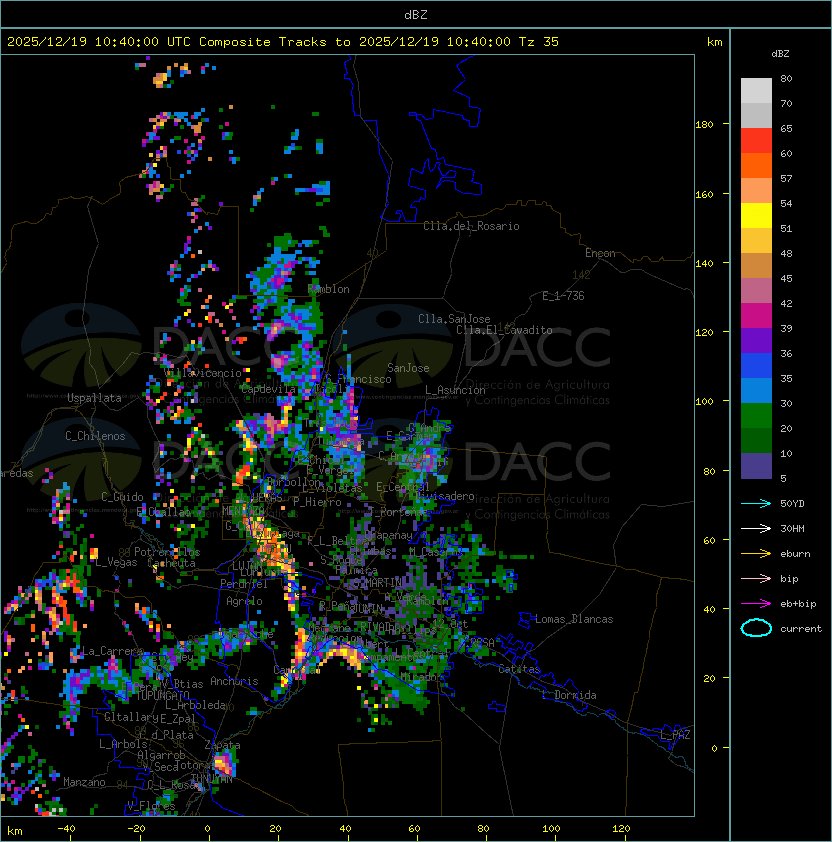The width and height of the screenshot is (832, 842).
Task: Click the 'Divisadero' map label
Action: tap(445, 496)
